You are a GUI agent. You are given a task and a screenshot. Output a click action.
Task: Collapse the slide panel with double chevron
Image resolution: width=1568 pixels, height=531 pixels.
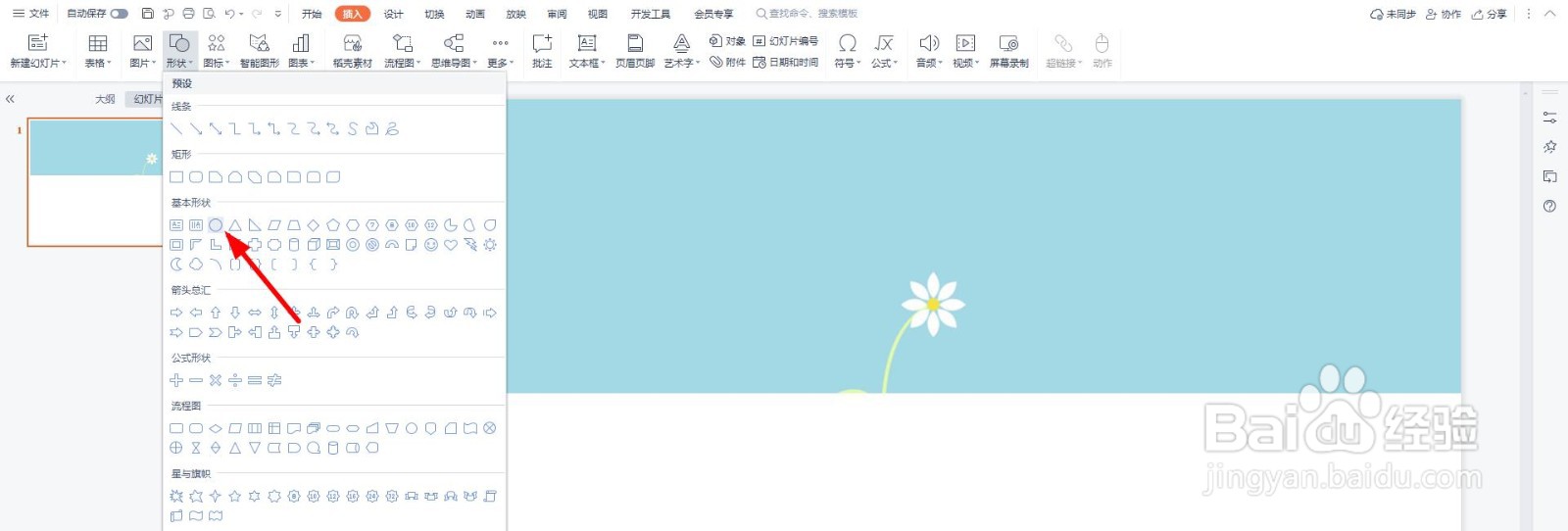coord(10,99)
